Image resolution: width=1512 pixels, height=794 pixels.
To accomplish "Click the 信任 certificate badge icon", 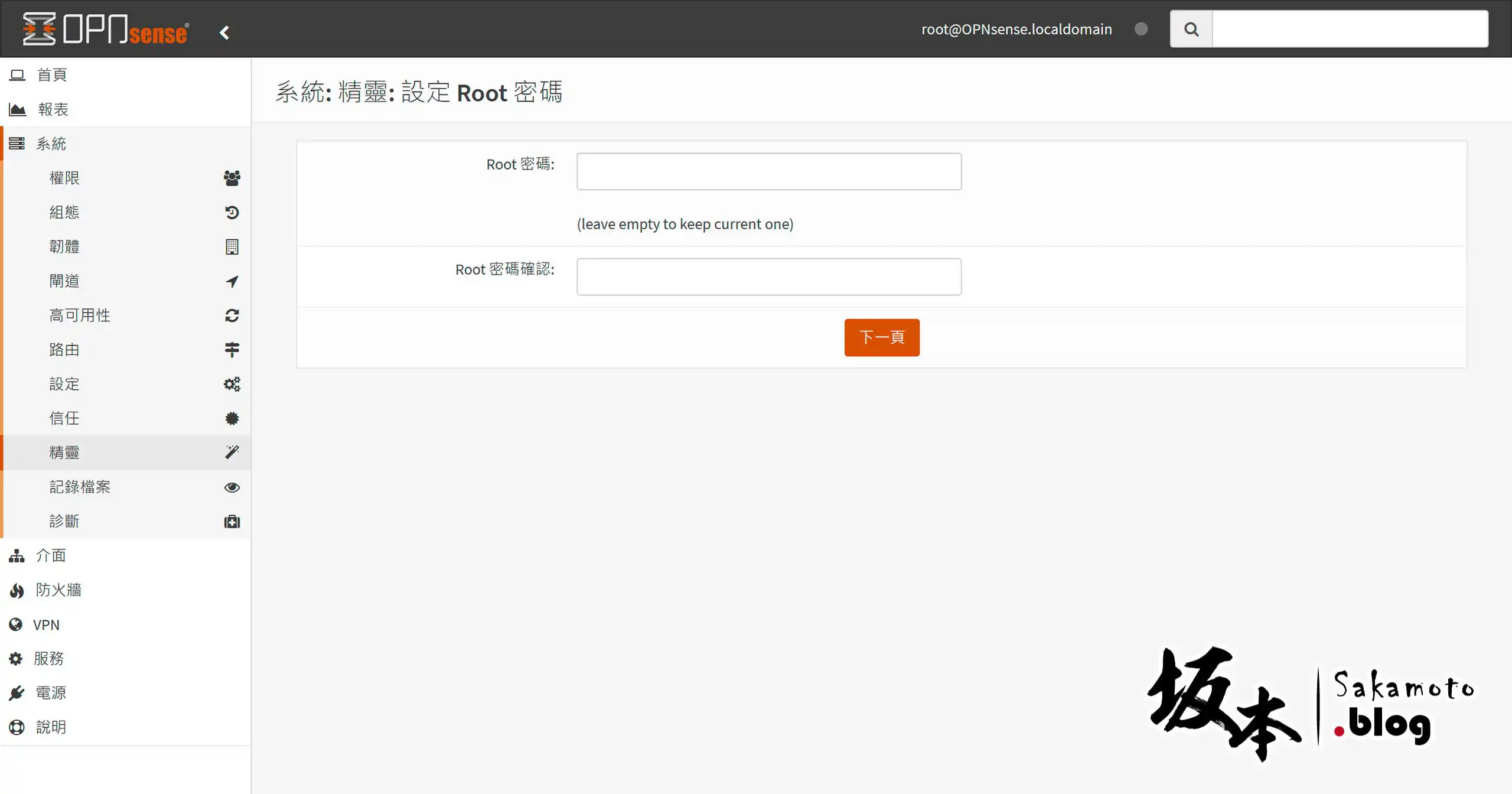I will (232, 418).
